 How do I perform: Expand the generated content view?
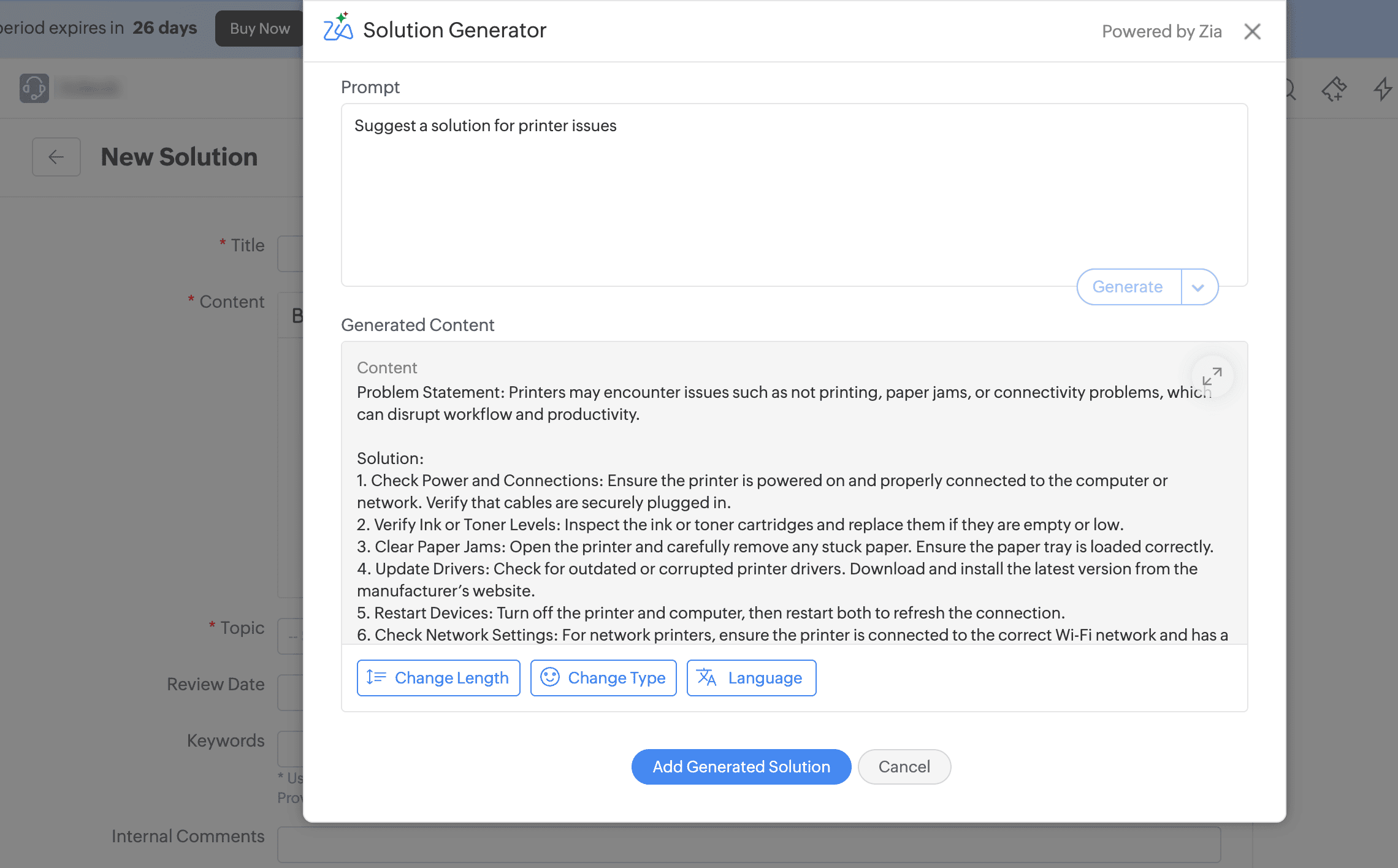(1212, 376)
